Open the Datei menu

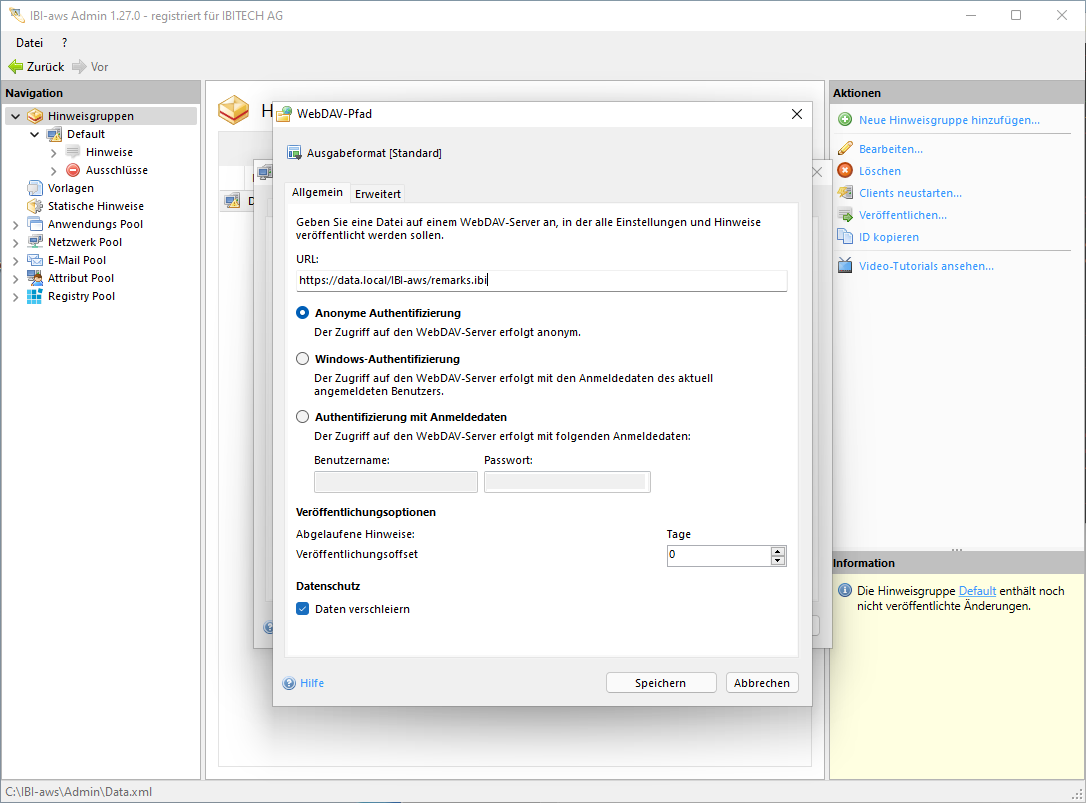pyautogui.click(x=30, y=43)
